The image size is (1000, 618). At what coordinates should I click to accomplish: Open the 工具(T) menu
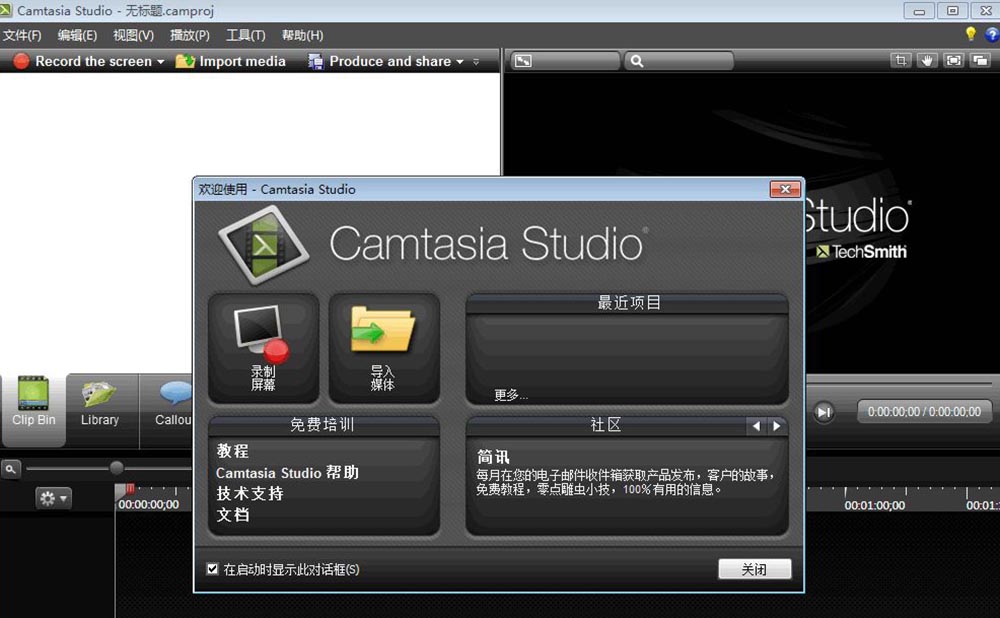pos(246,35)
